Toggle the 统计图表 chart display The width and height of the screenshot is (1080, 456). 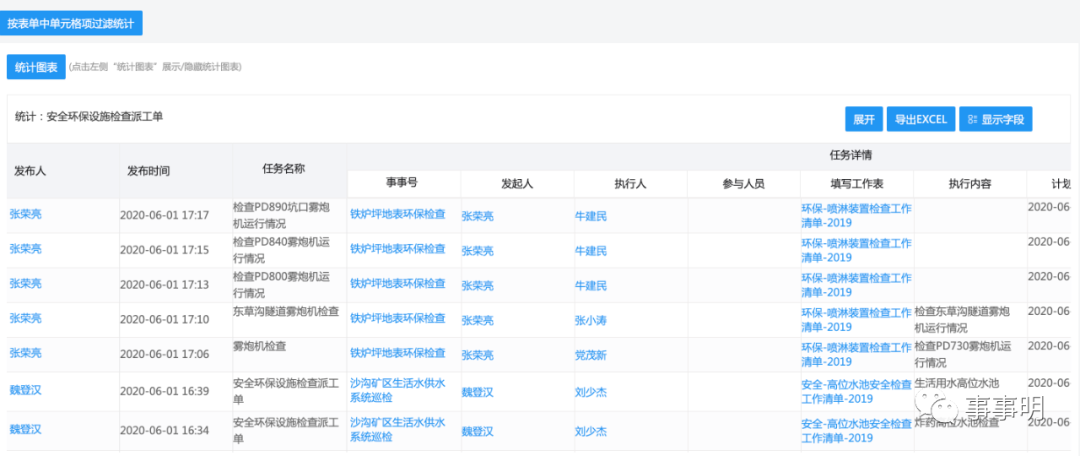(36, 67)
